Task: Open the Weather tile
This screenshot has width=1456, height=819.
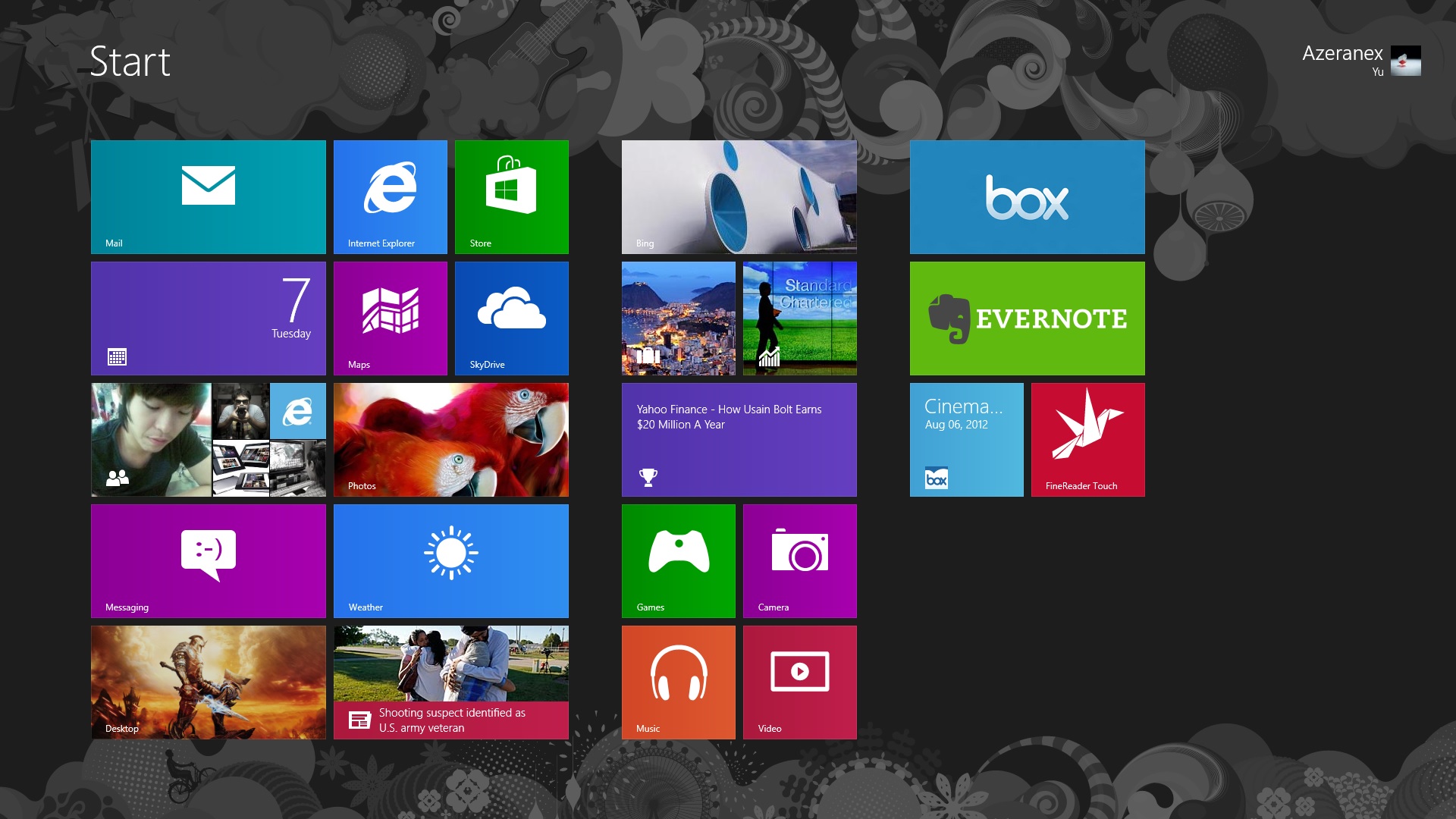Action: tap(450, 560)
